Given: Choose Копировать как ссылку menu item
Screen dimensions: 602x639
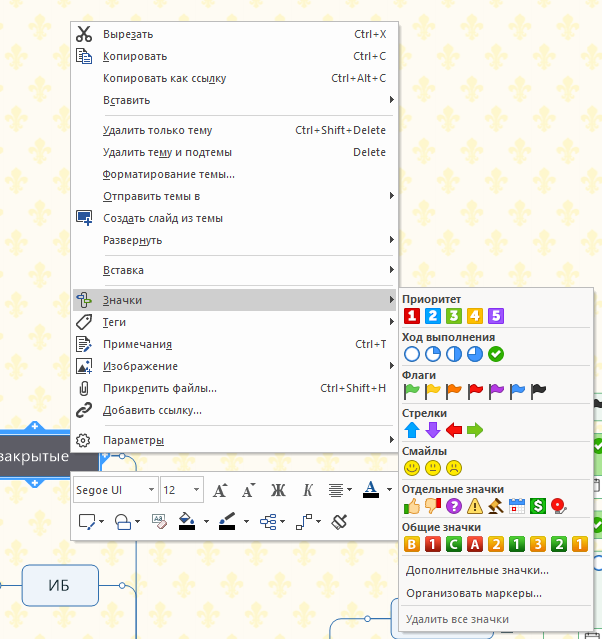Looking at the screenshot, I should (234, 78).
